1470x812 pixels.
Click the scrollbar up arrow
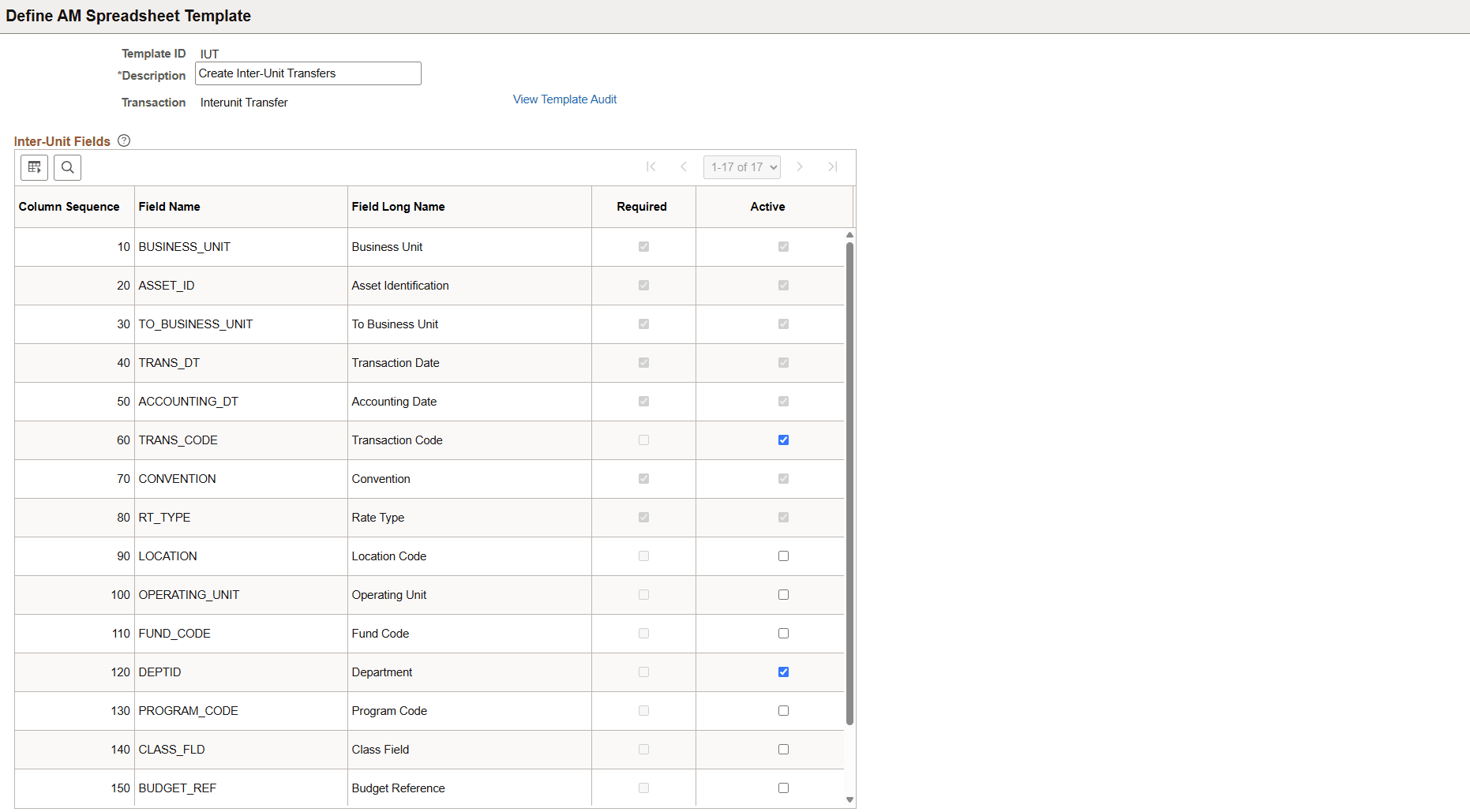[849, 234]
